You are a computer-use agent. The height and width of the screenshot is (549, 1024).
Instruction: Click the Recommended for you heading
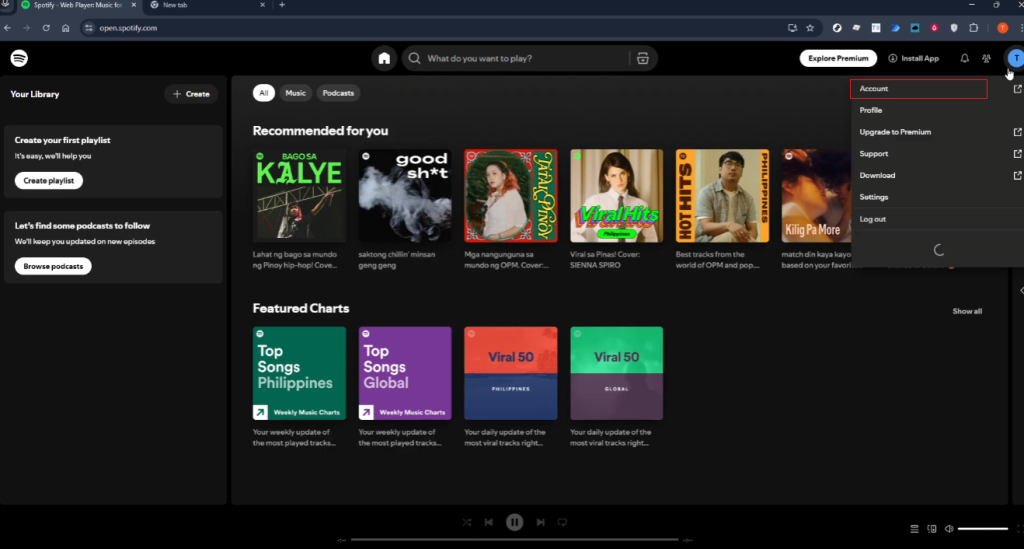tap(320, 131)
